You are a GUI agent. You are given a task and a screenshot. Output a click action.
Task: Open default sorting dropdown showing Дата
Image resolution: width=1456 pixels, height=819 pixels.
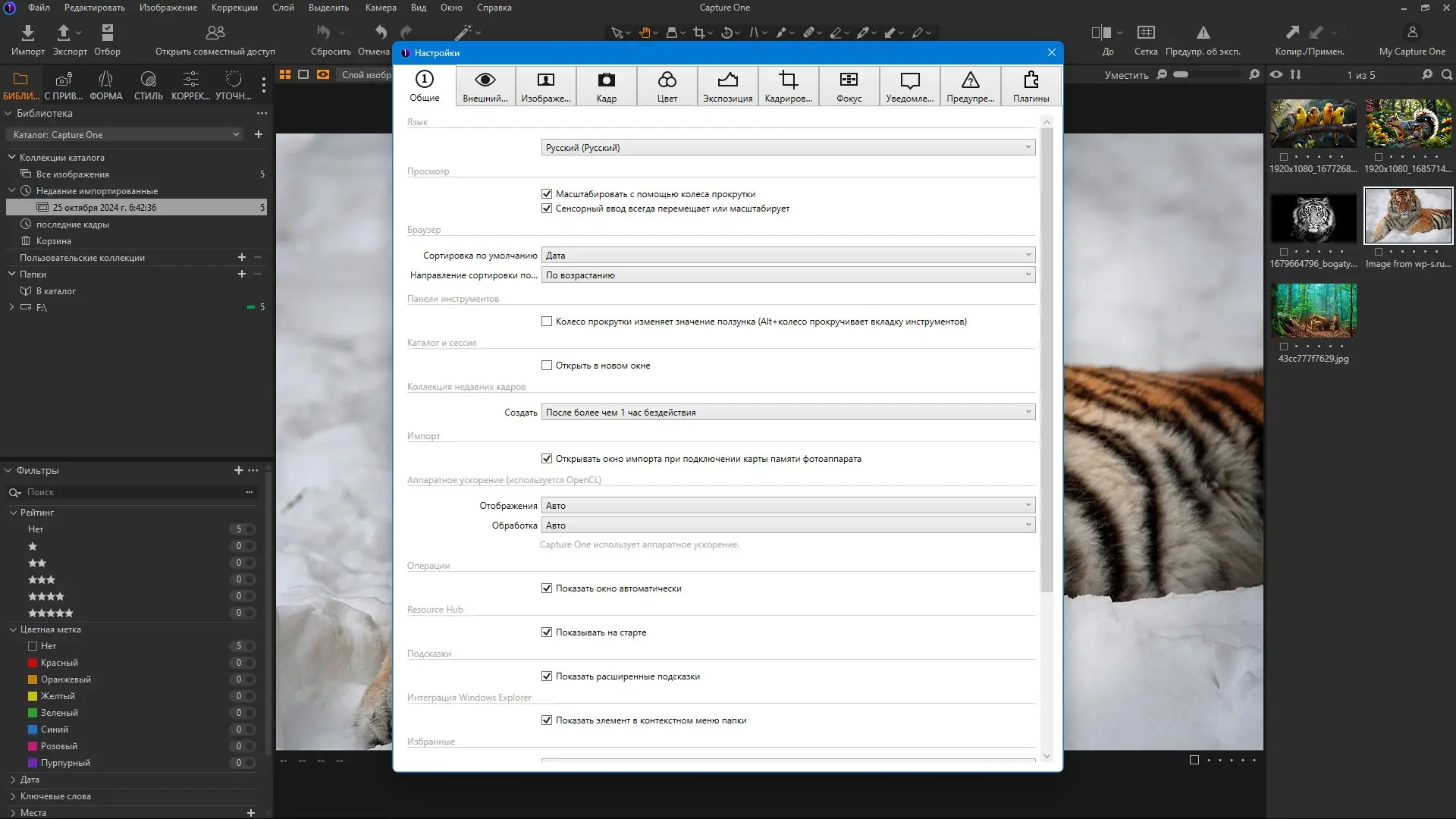tap(788, 256)
